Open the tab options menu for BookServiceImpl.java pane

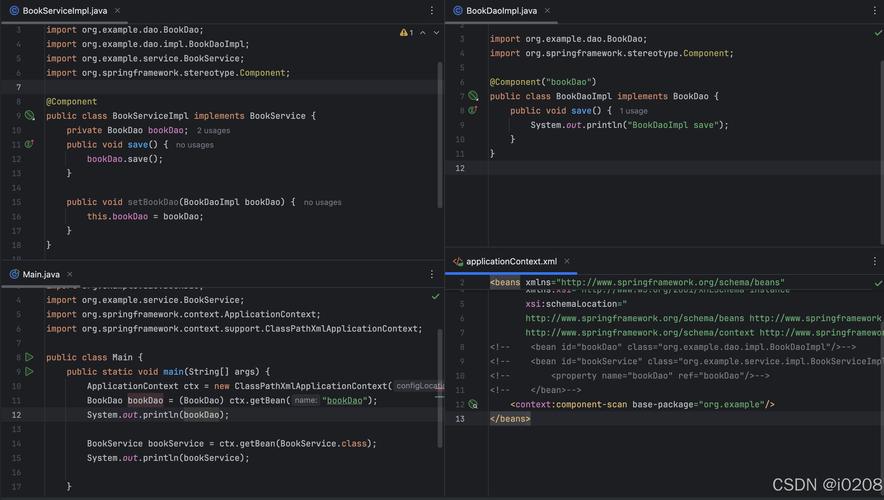[x=432, y=11]
